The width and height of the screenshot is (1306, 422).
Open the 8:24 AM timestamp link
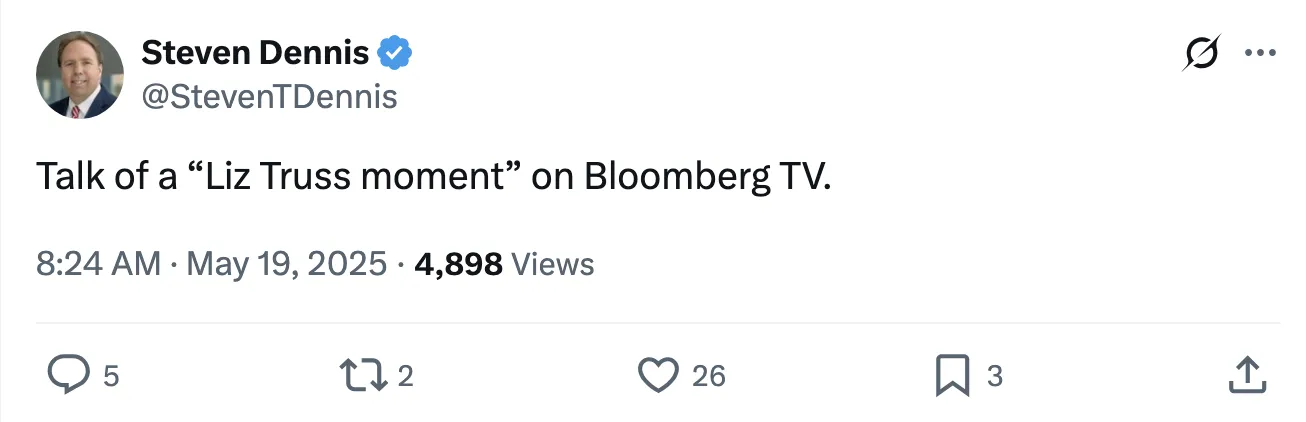coord(98,264)
